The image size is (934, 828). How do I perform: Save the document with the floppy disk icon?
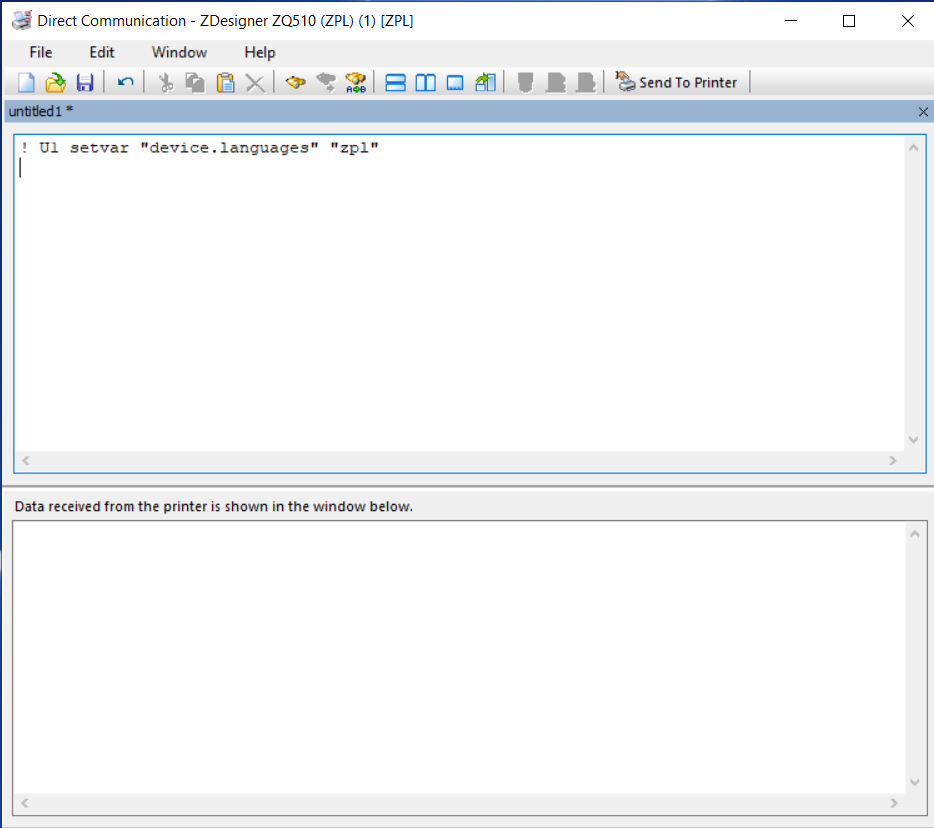pyautogui.click(x=85, y=83)
